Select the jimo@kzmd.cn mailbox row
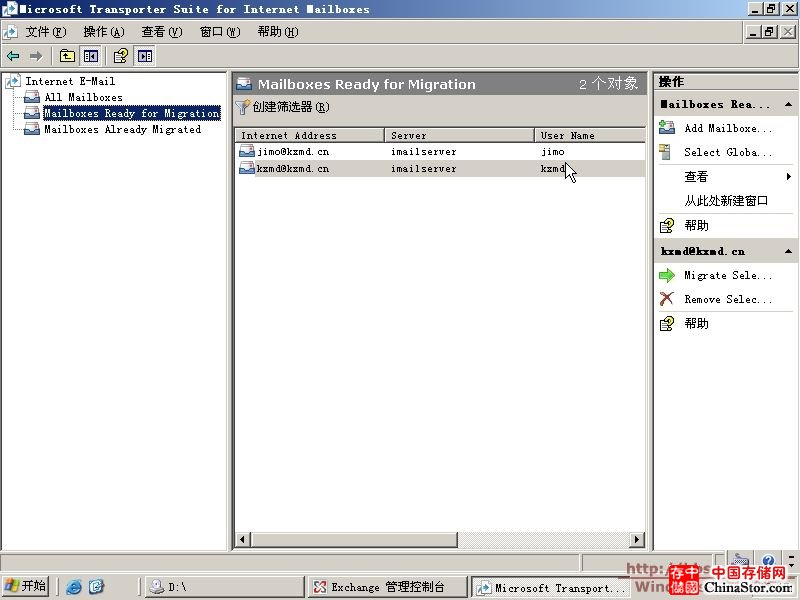This screenshot has width=800, height=600. pos(440,152)
